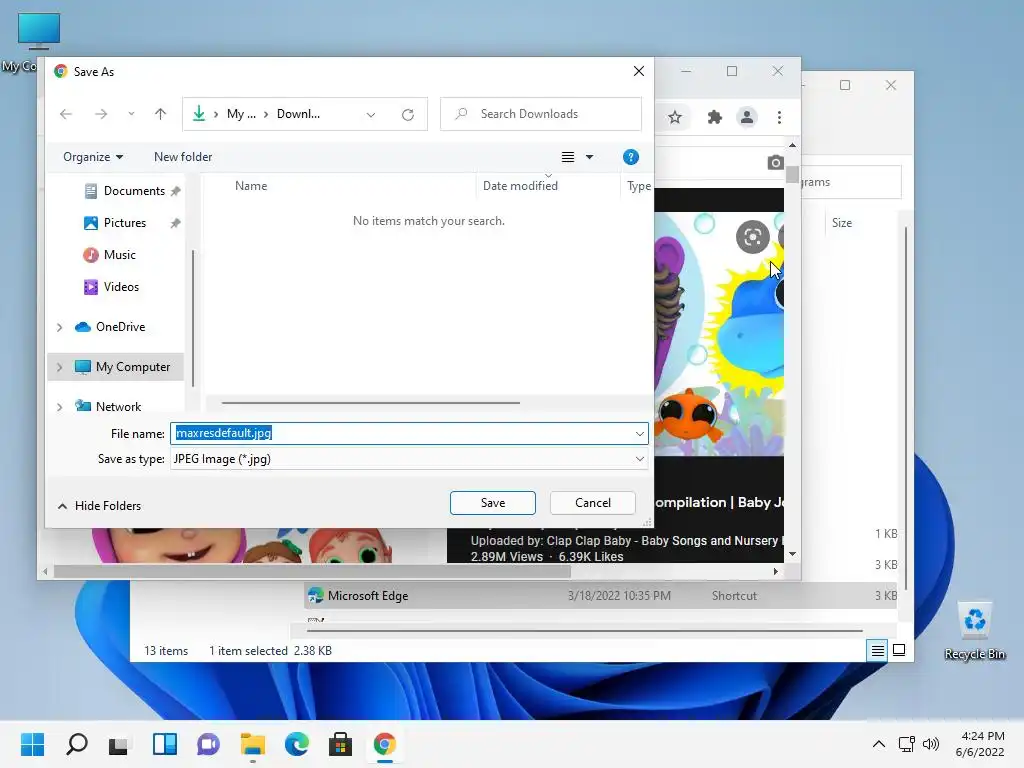Open the Recycle Bin desktop icon
1024x768 pixels.
point(974,631)
